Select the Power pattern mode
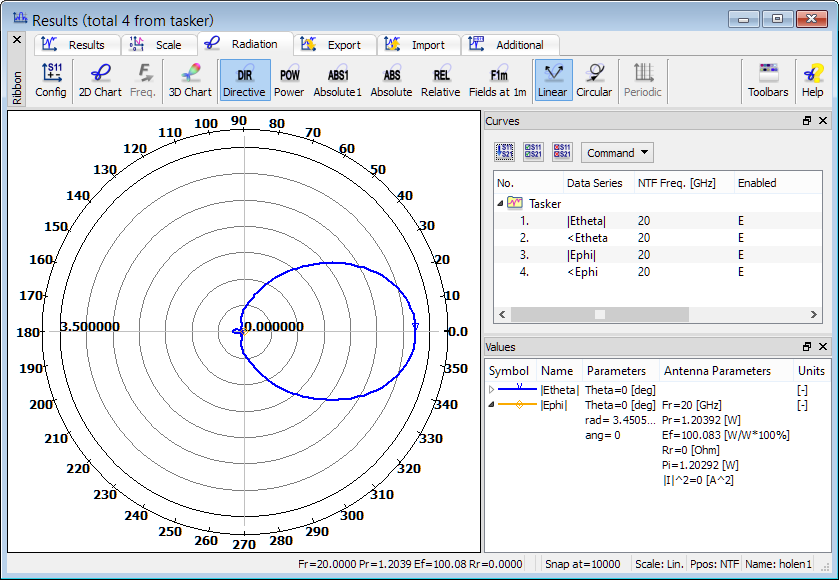Viewport: 839px width, 580px height. point(289,80)
